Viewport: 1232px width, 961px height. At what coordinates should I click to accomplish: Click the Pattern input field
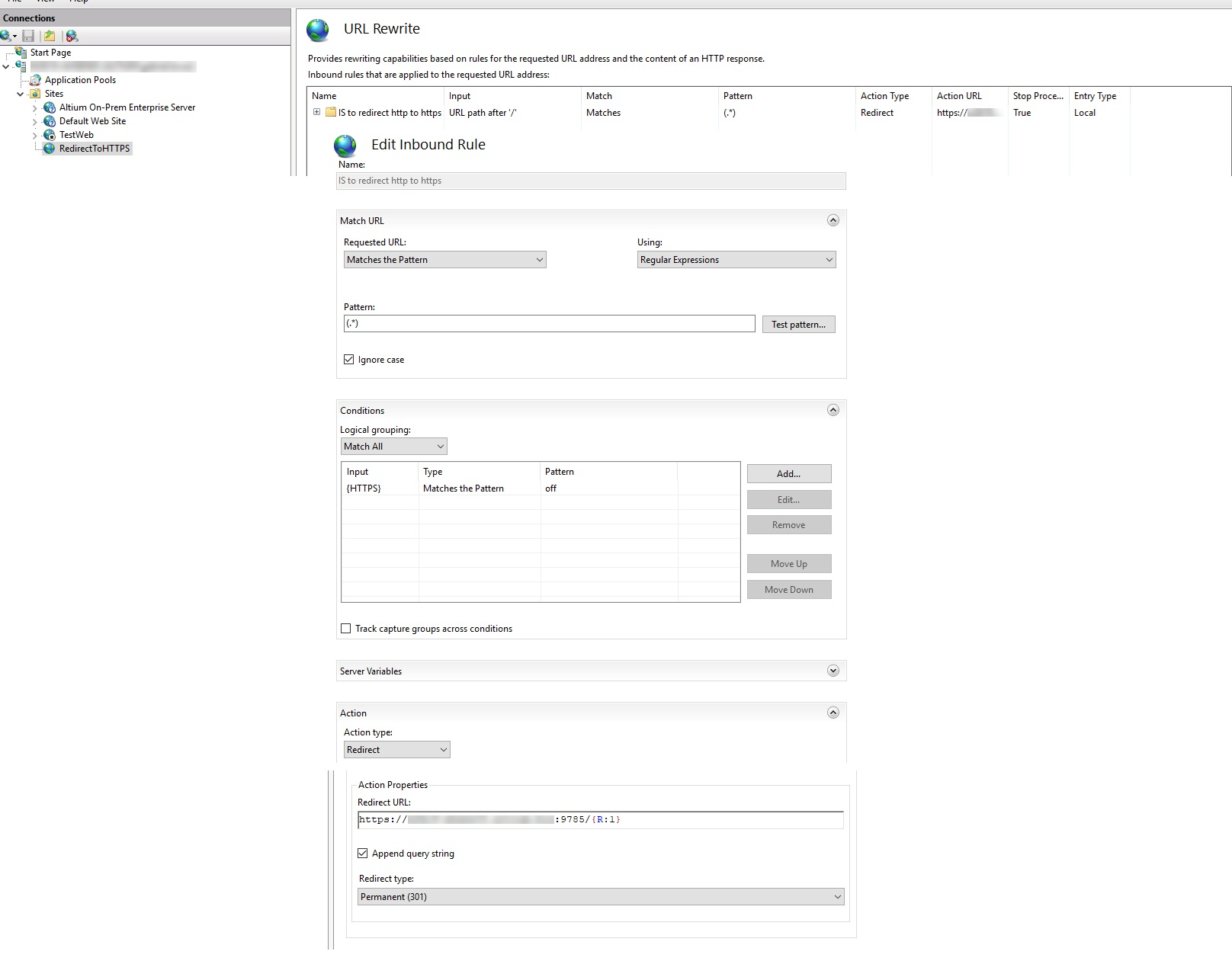click(549, 323)
